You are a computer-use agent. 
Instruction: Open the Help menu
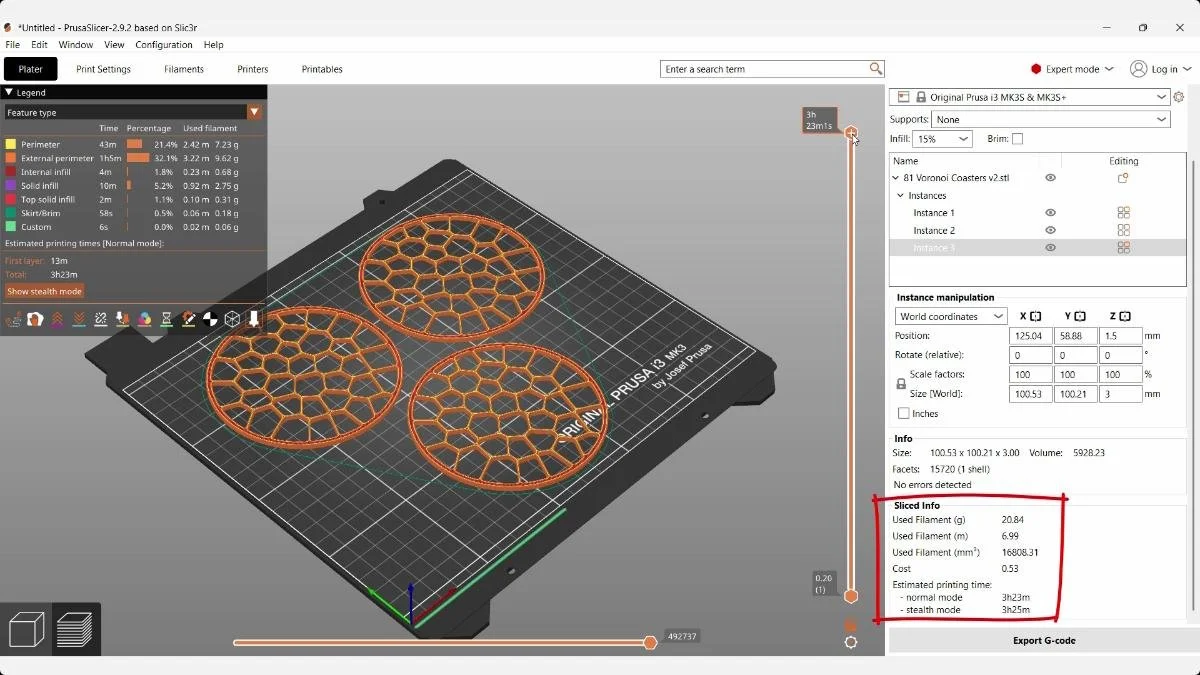coord(213,45)
